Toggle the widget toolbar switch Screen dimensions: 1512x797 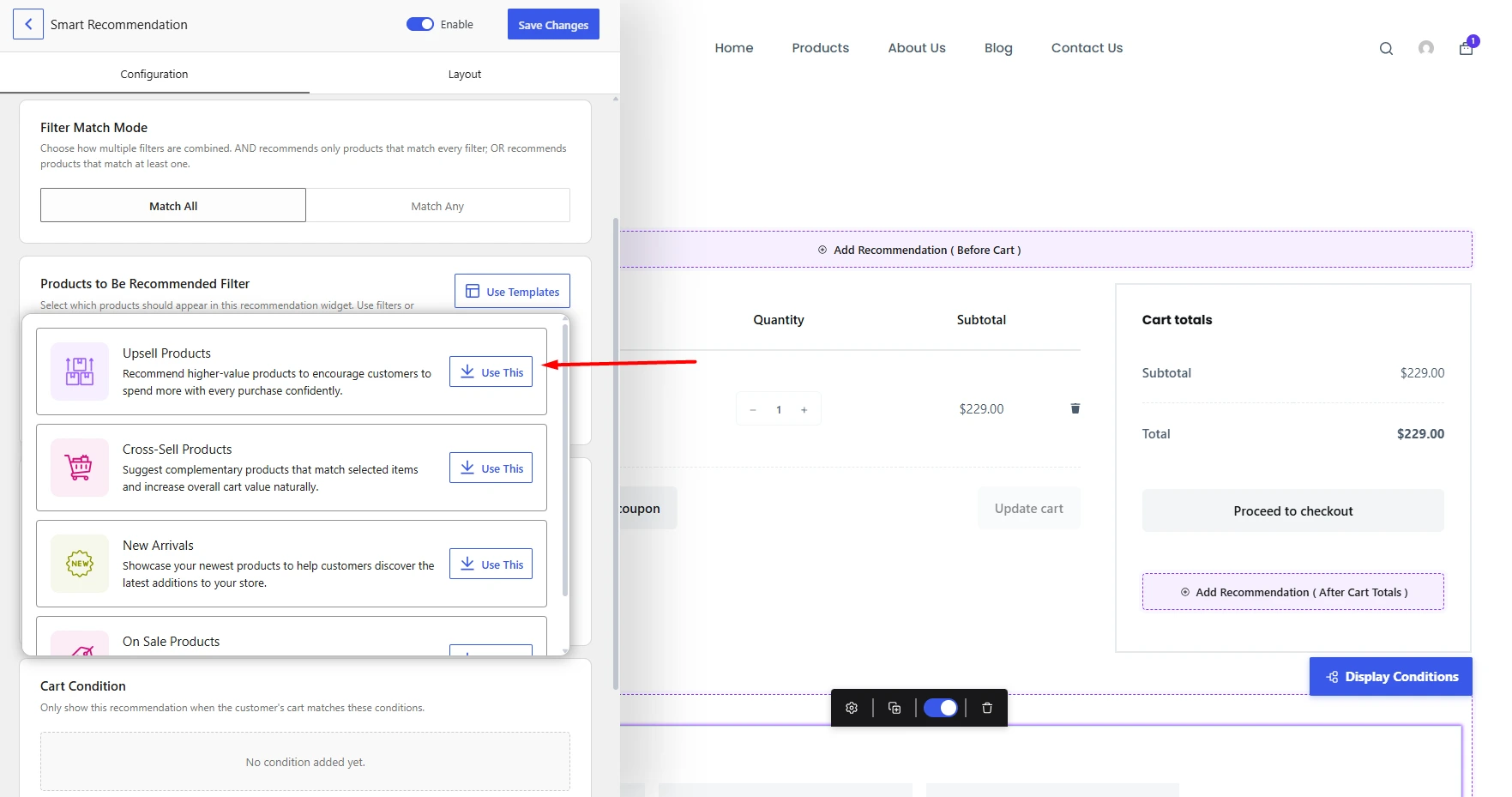(x=941, y=708)
